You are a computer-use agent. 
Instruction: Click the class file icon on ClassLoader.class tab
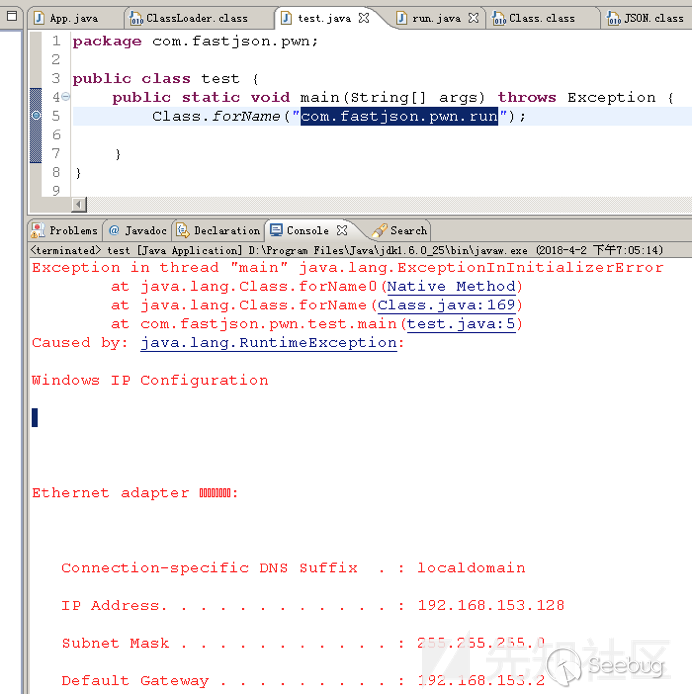pos(136,19)
